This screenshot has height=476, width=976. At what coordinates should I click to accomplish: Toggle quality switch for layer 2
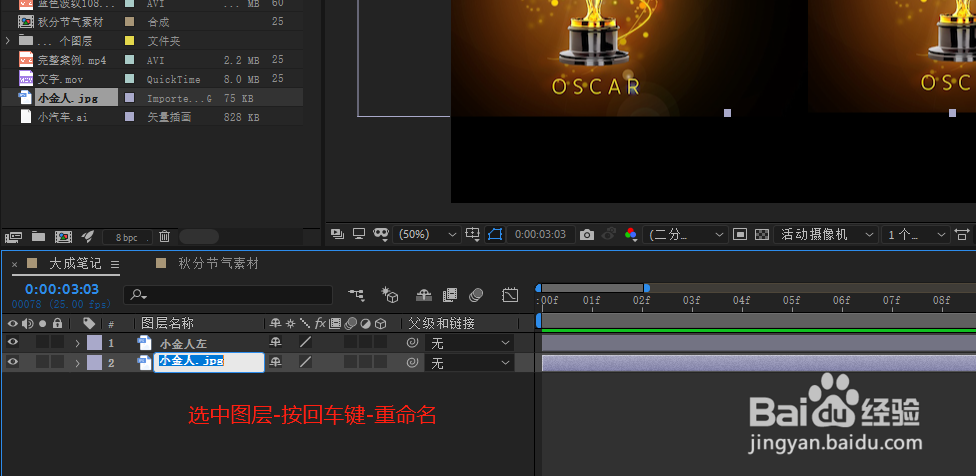tap(305, 362)
